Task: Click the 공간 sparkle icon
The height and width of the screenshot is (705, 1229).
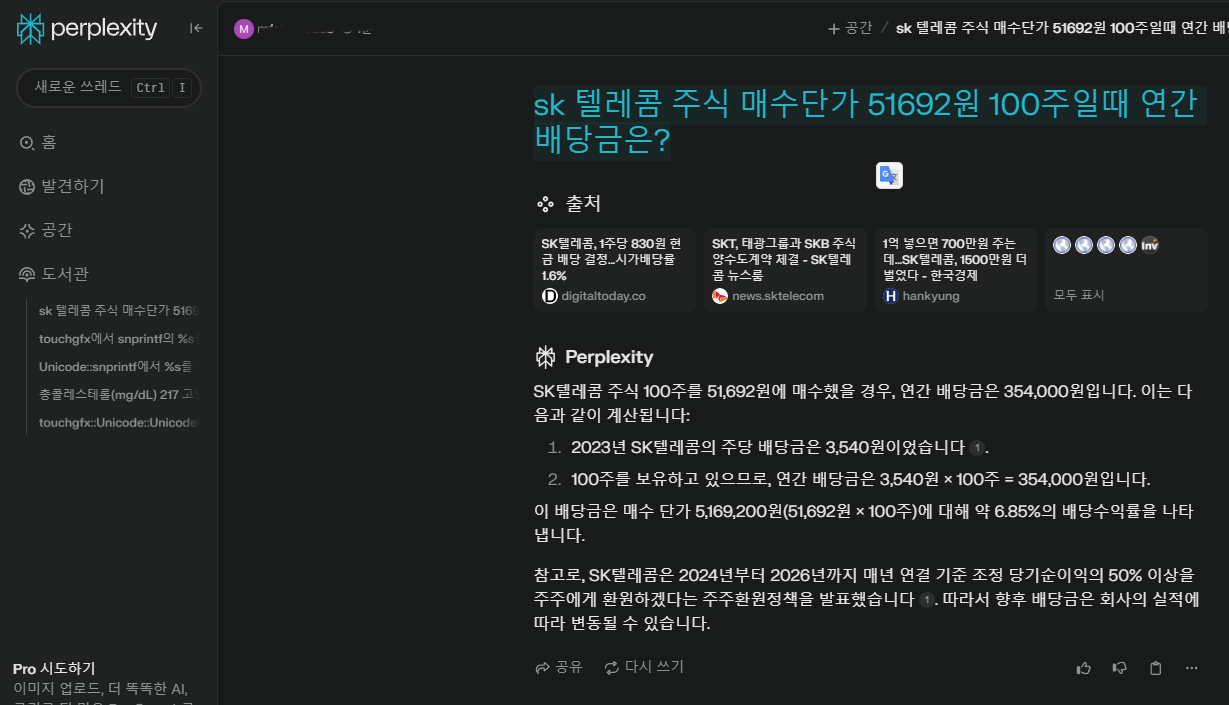Action: [27, 231]
